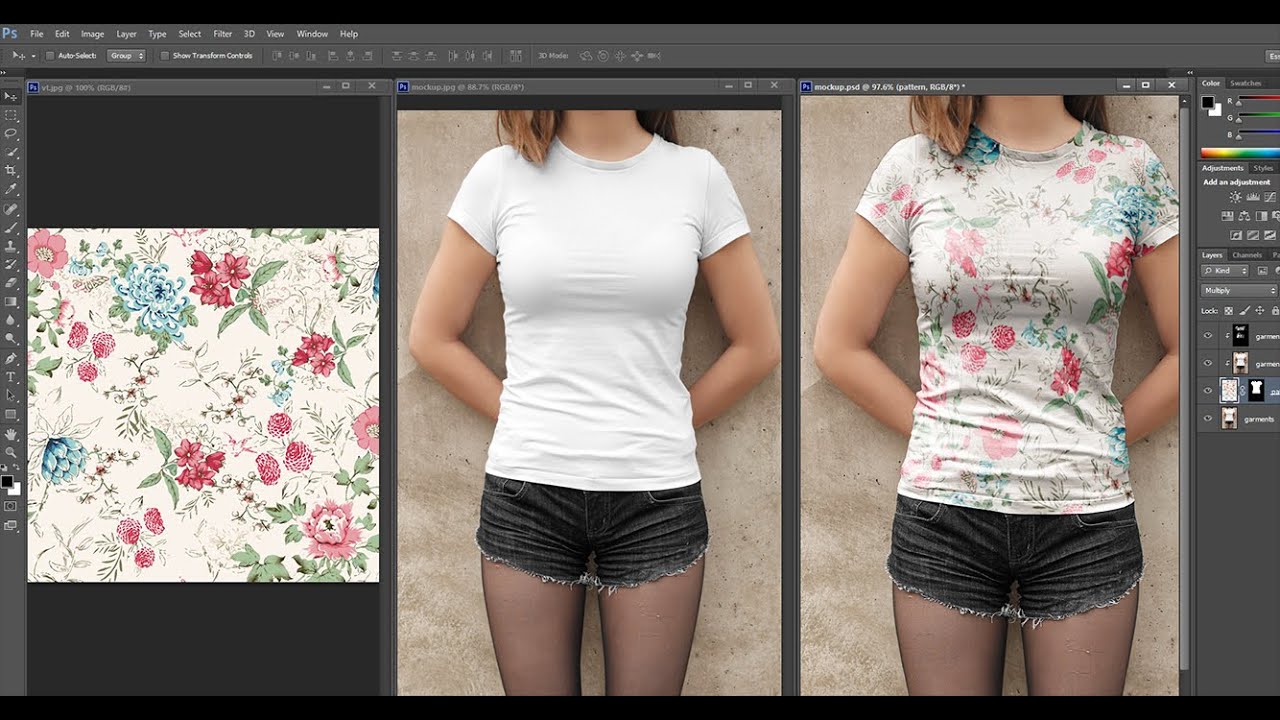Image resolution: width=1280 pixels, height=720 pixels.
Task: Click the Auto-Align Layers icon in the options bar
Action: pyautogui.click(x=516, y=56)
